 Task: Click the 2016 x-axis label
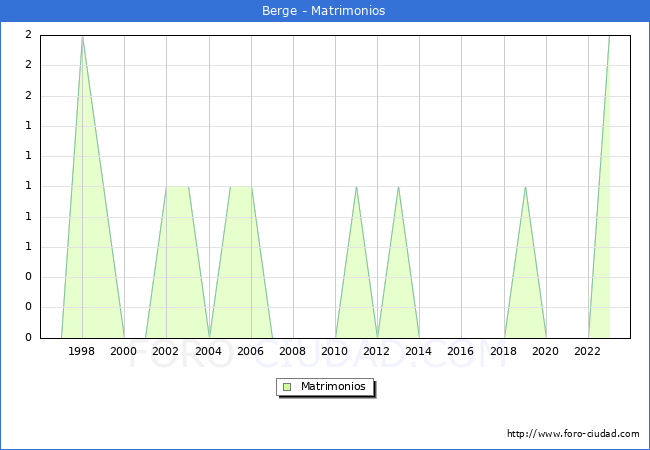[461, 351]
